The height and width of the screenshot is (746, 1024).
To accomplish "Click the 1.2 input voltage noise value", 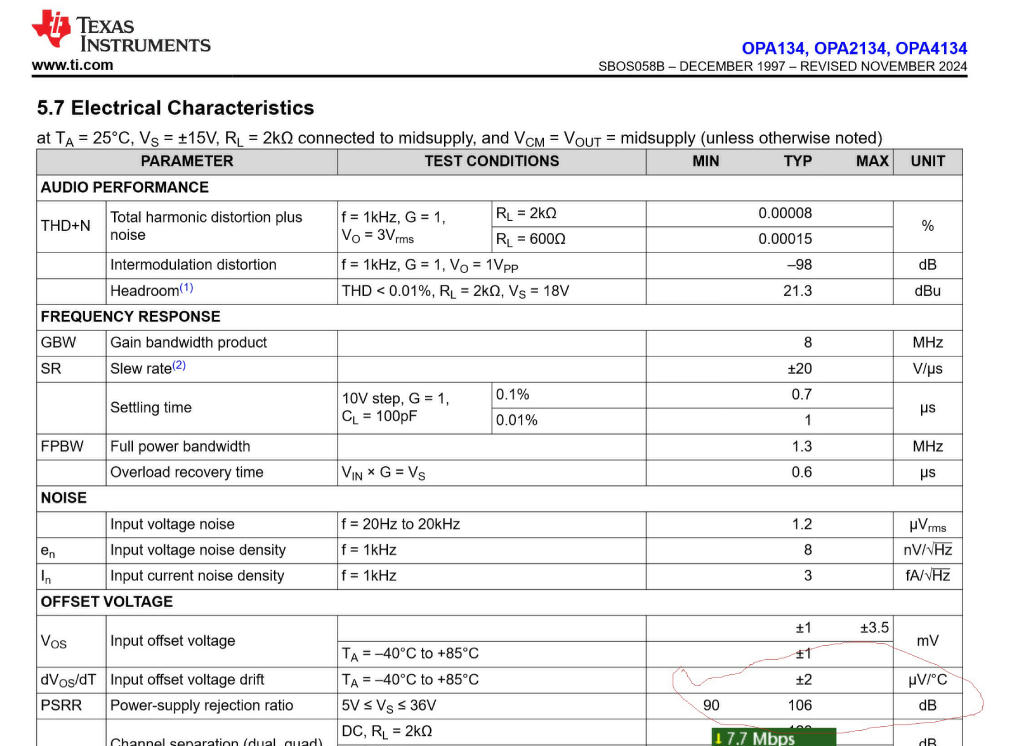I will coord(802,525).
